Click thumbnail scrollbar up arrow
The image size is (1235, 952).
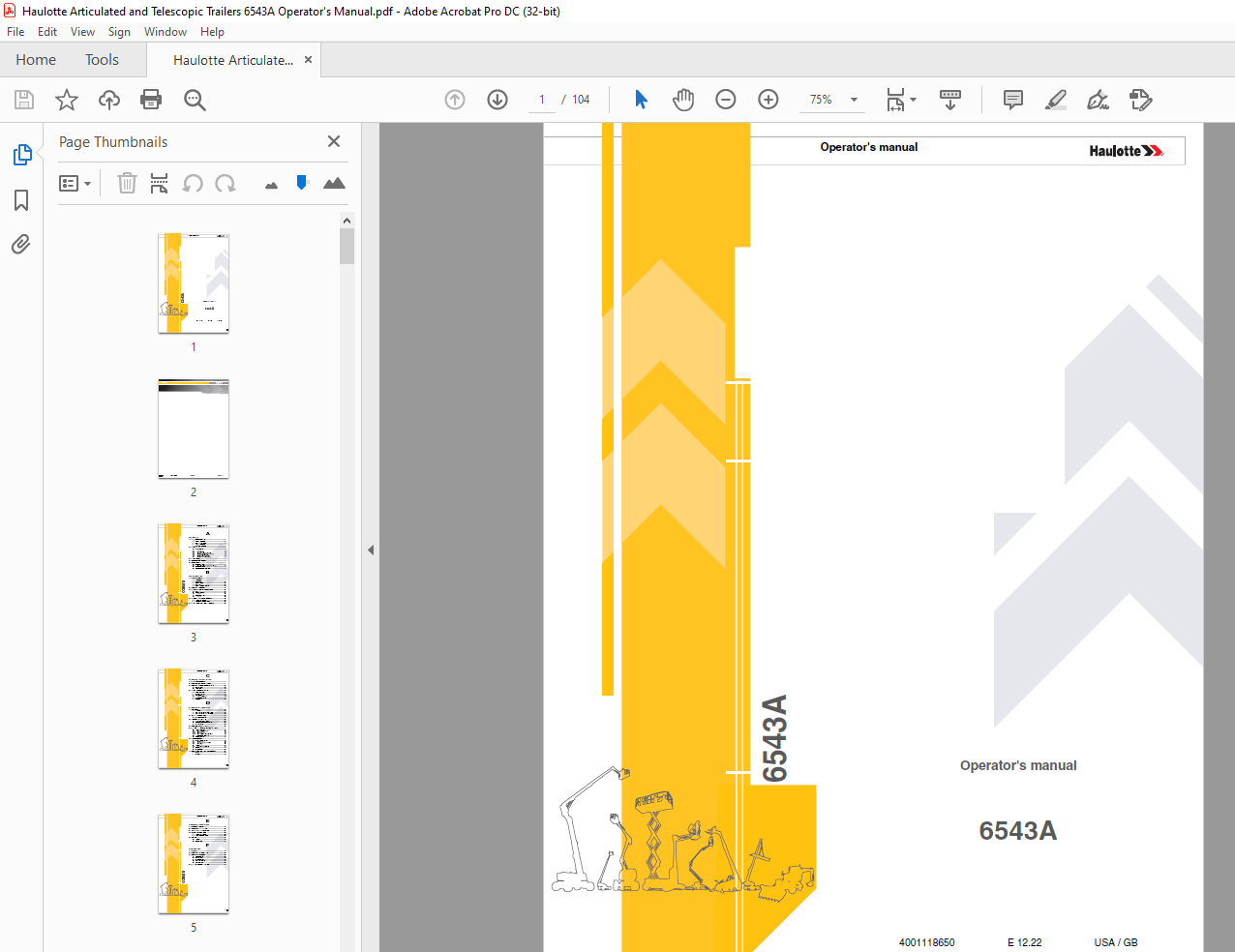click(x=346, y=221)
